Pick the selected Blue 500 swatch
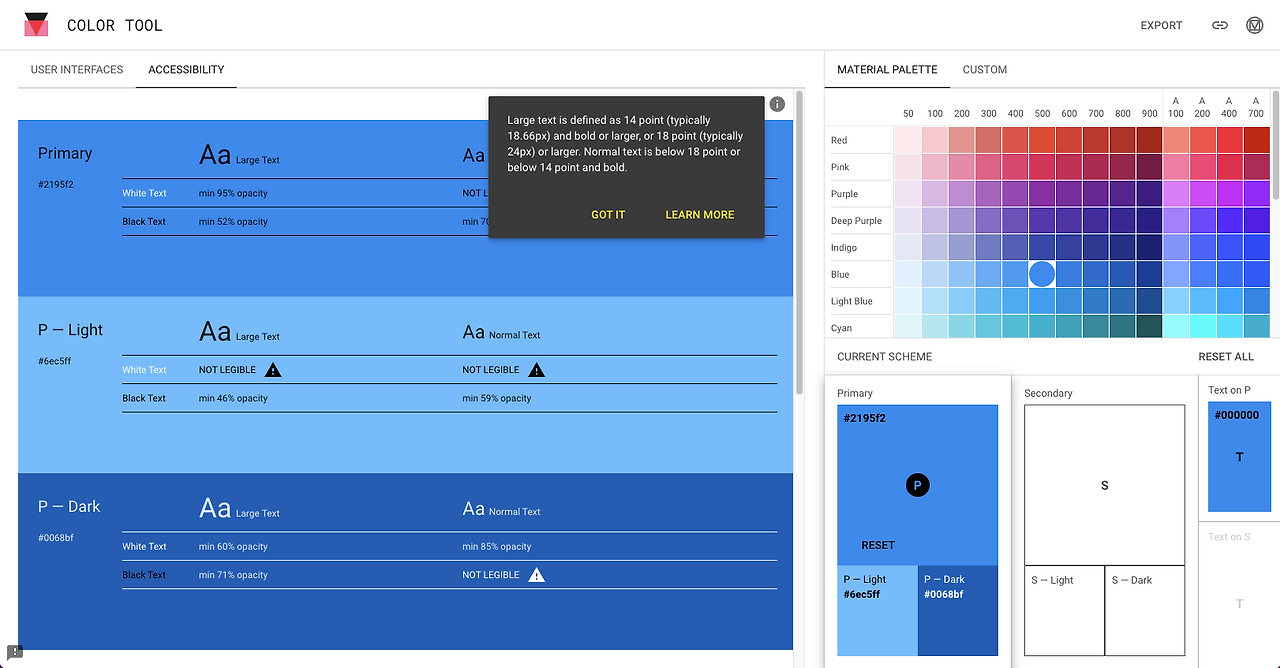 tap(1042, 274)
